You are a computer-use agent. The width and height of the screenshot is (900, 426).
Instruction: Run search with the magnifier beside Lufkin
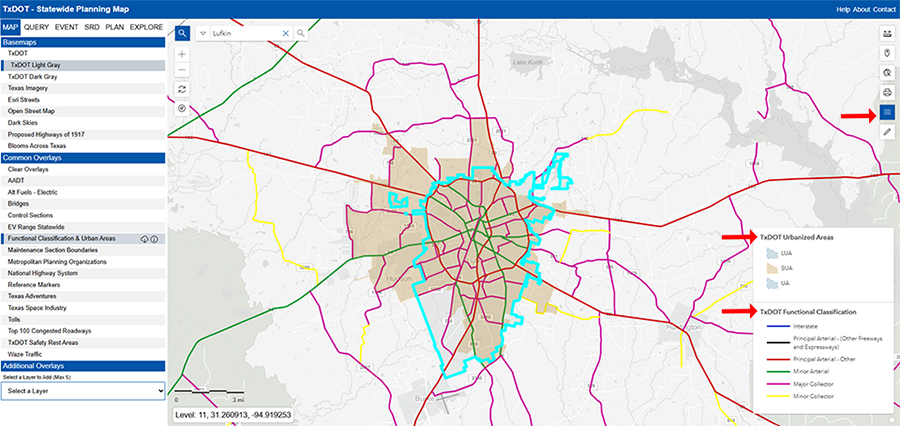[300, 33]
